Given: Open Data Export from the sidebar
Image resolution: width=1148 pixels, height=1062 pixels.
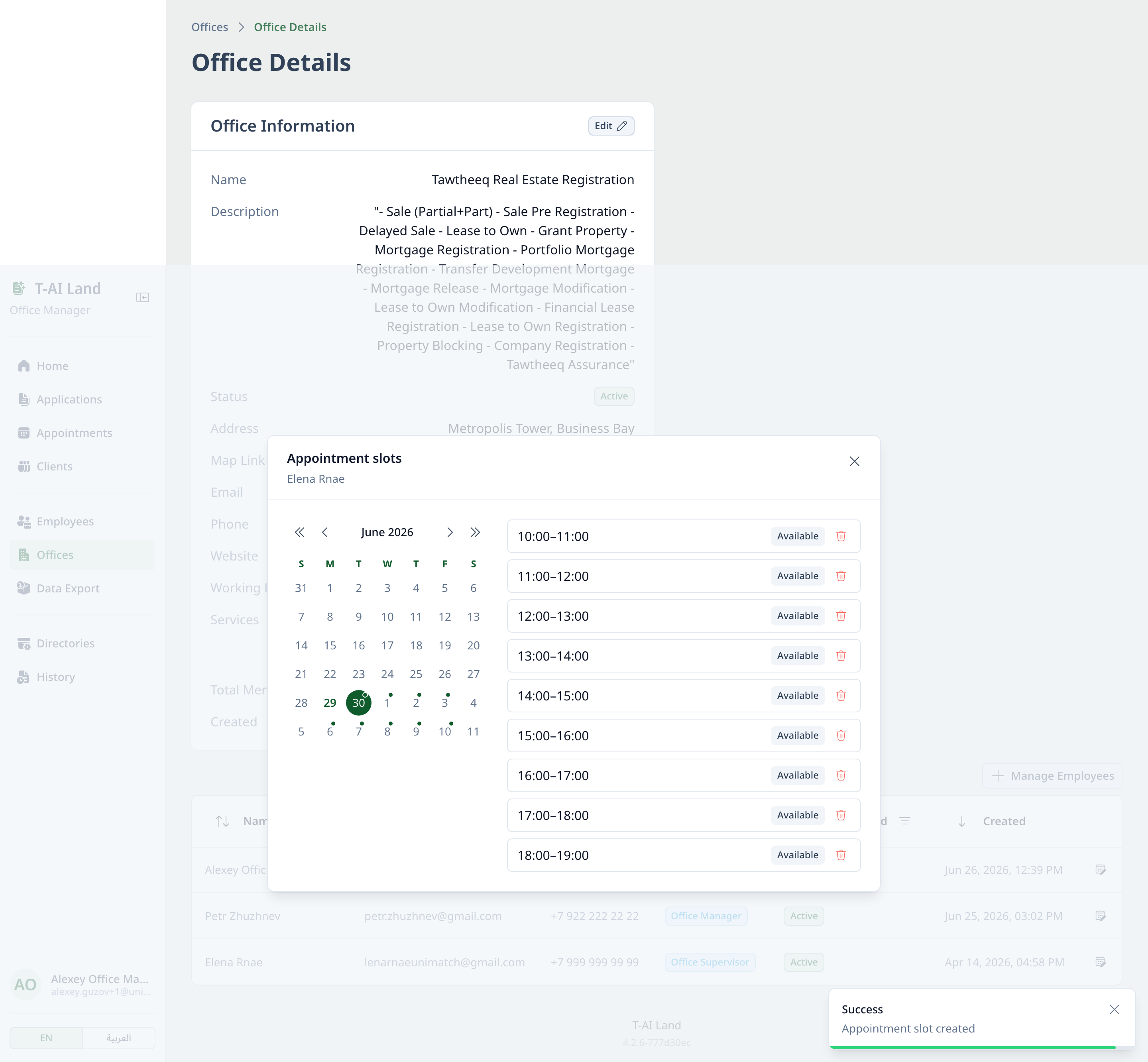Looking at the screenshot, I should pos(83,588).
